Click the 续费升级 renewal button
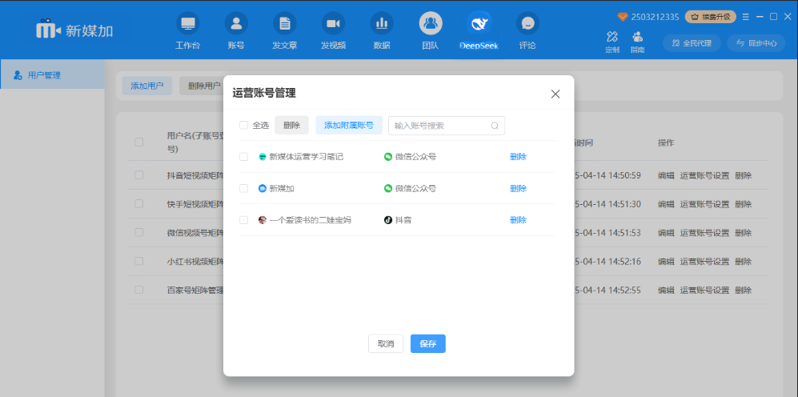Viewport: 798px width, 397px height. point(710,17)
